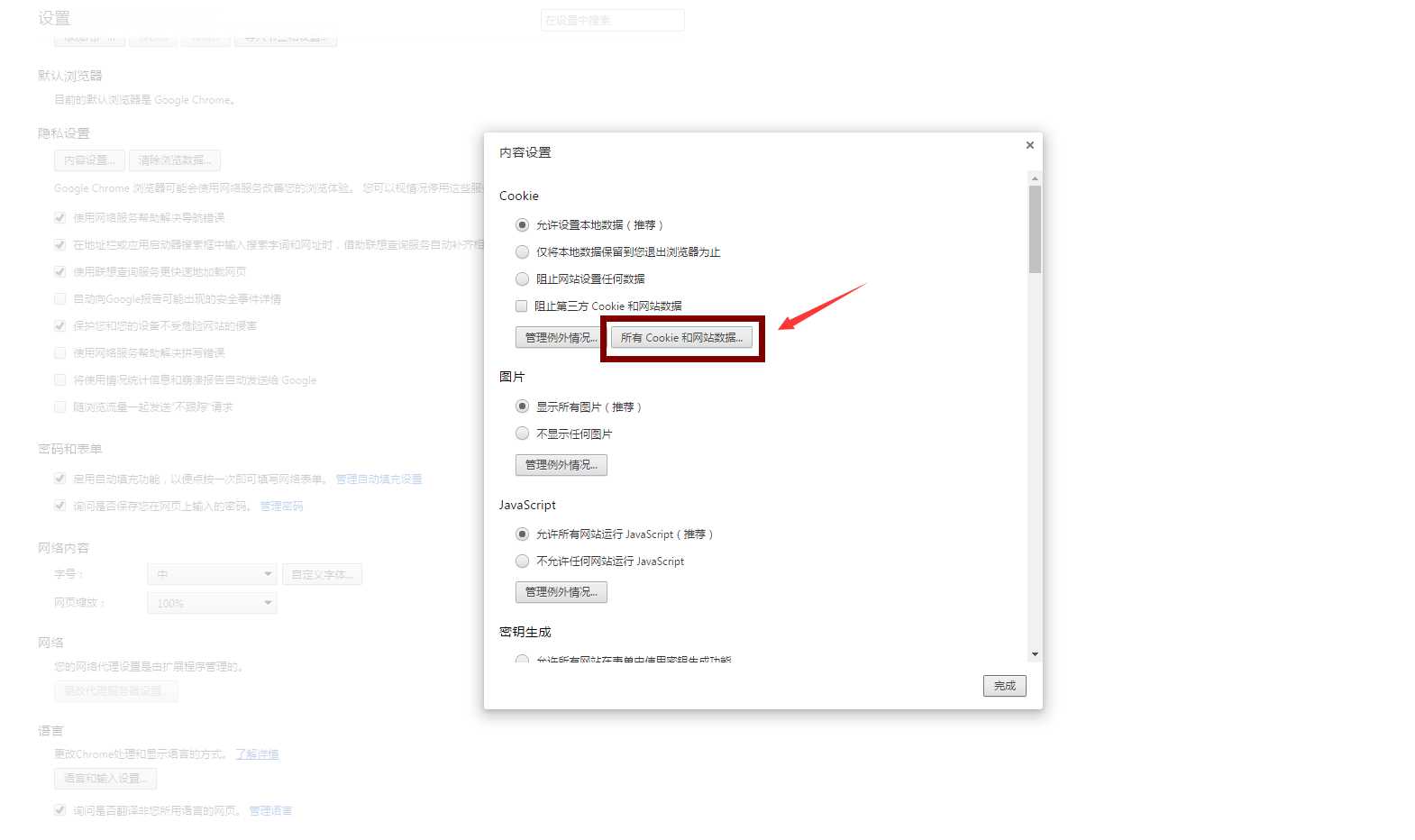Click 内容设置... button on settings page
The height and width of the screenshot is (840, 1415).
coord(89,160)
